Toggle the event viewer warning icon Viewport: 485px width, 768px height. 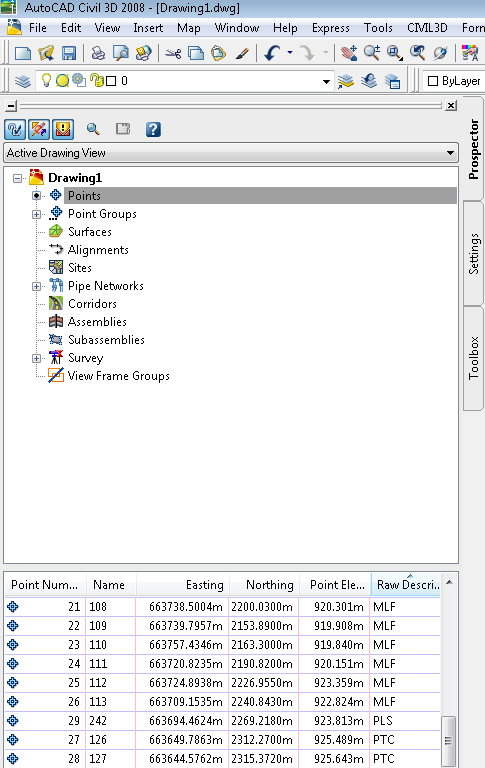63,129
